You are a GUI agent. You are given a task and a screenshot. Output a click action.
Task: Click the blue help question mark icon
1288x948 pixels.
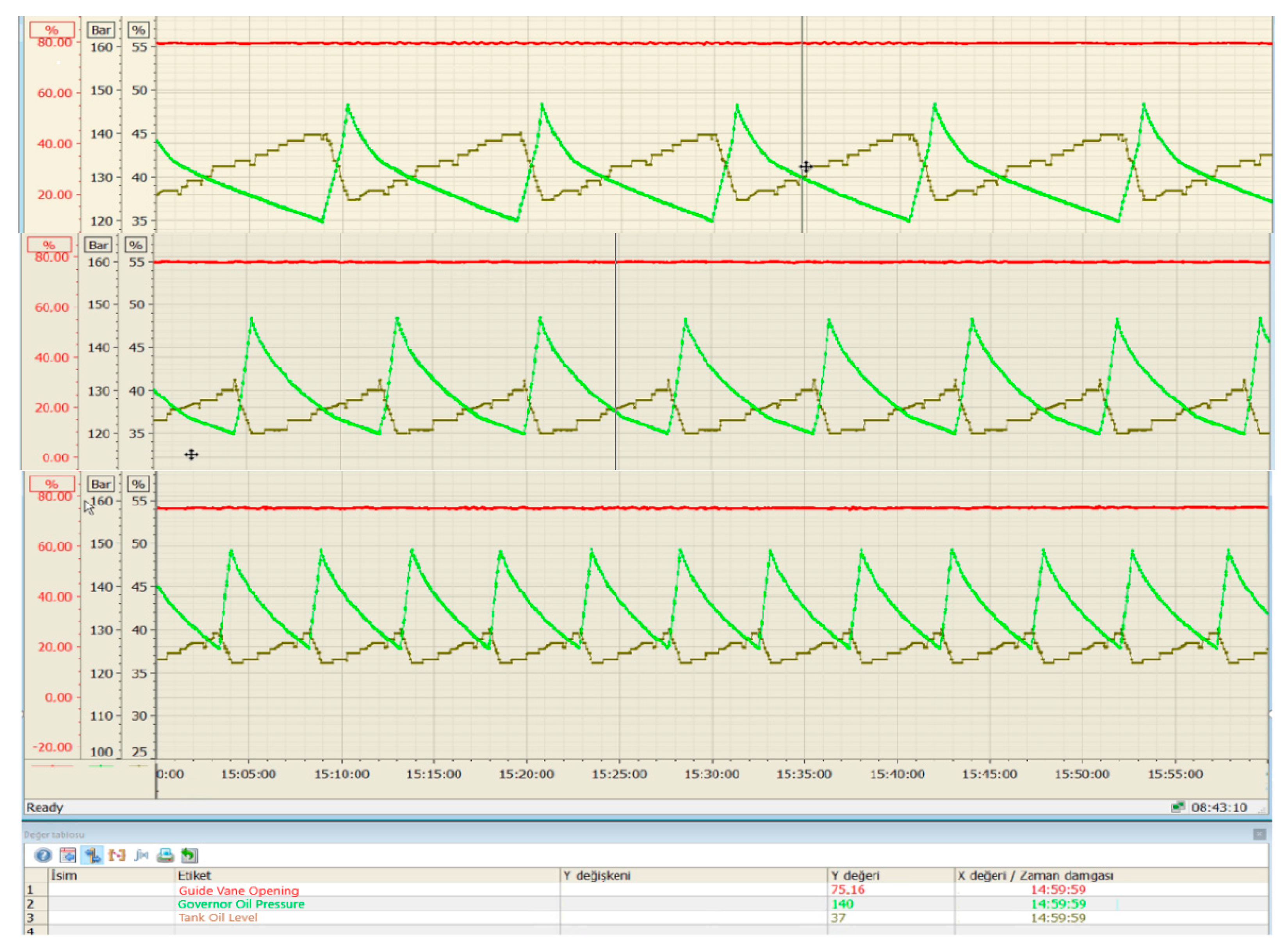43,855
